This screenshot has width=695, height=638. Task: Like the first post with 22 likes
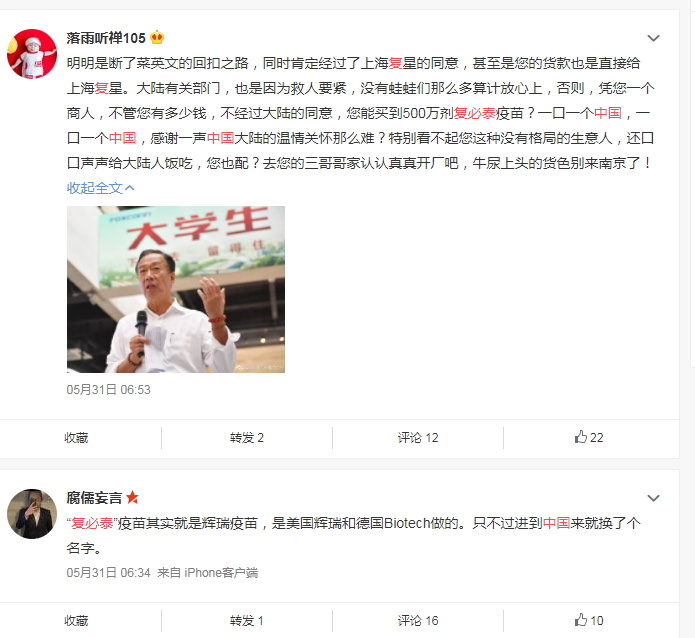coord(589,438)
